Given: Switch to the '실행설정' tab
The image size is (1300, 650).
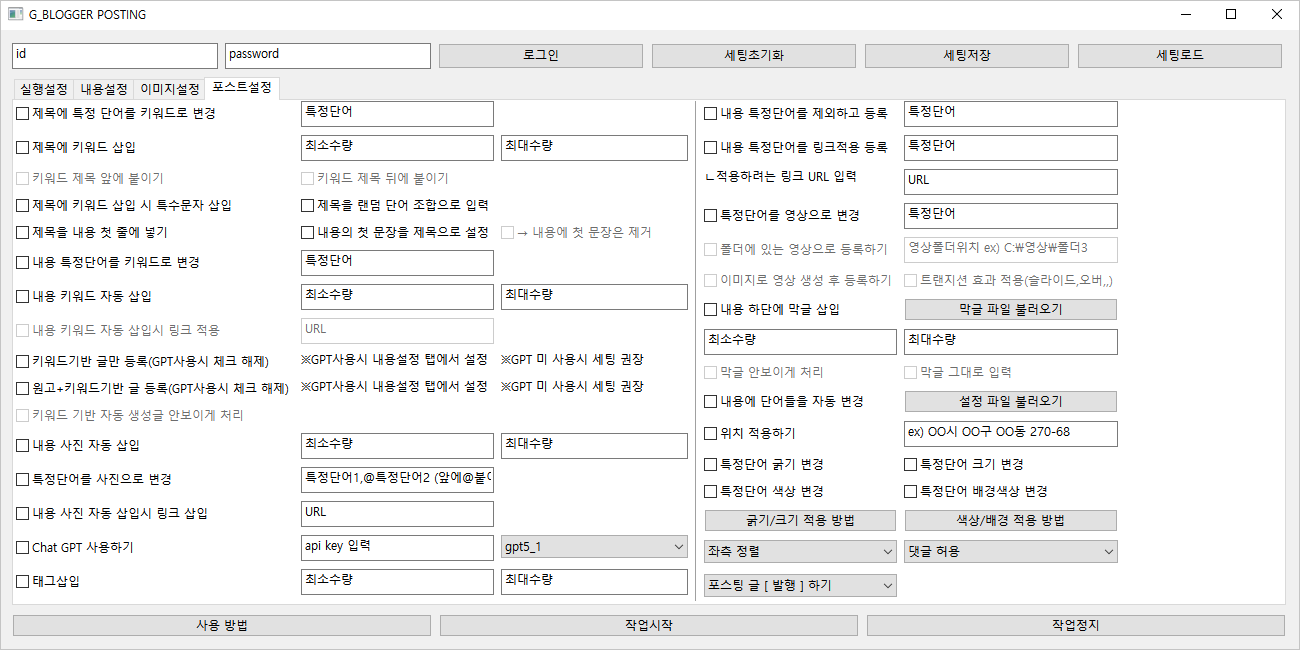Looking at the screenshot, I should pos(43,89).
